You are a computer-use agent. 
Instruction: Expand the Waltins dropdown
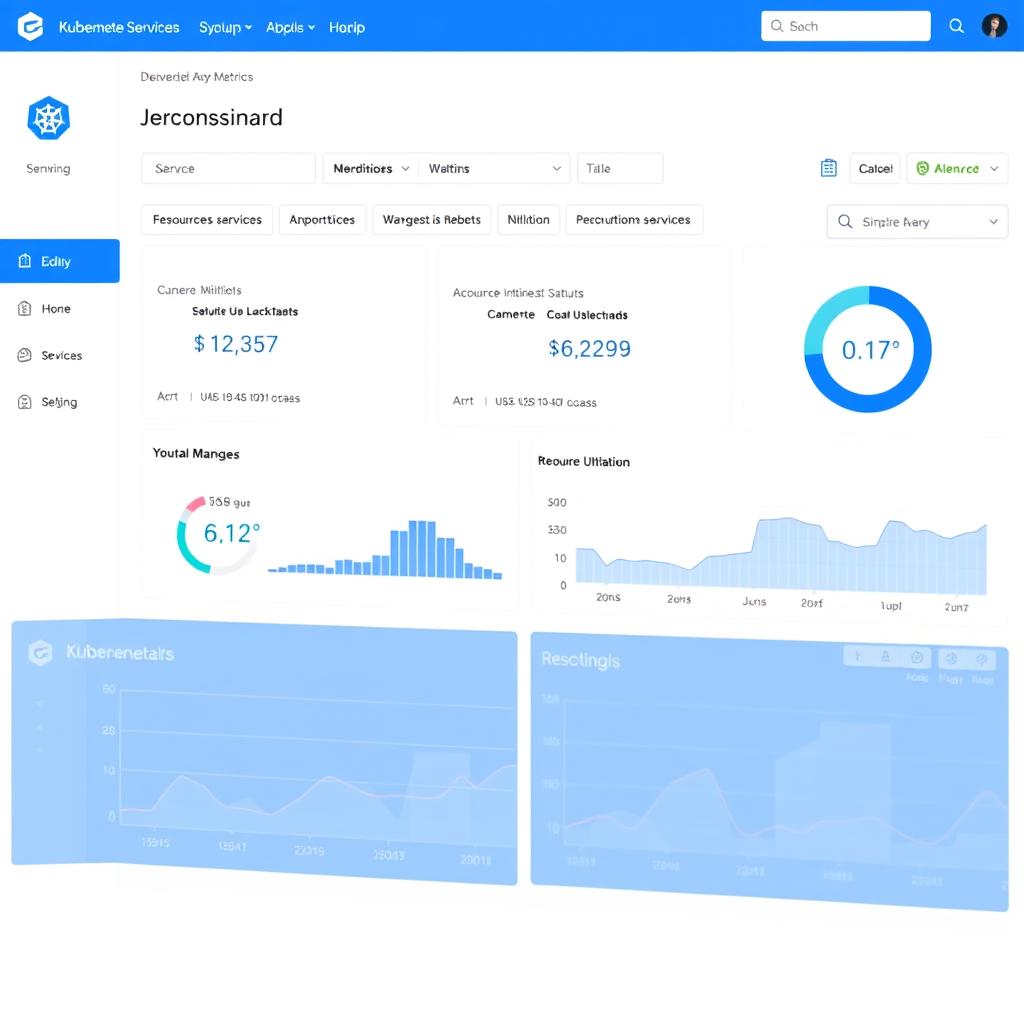click(x=494, y=168)
